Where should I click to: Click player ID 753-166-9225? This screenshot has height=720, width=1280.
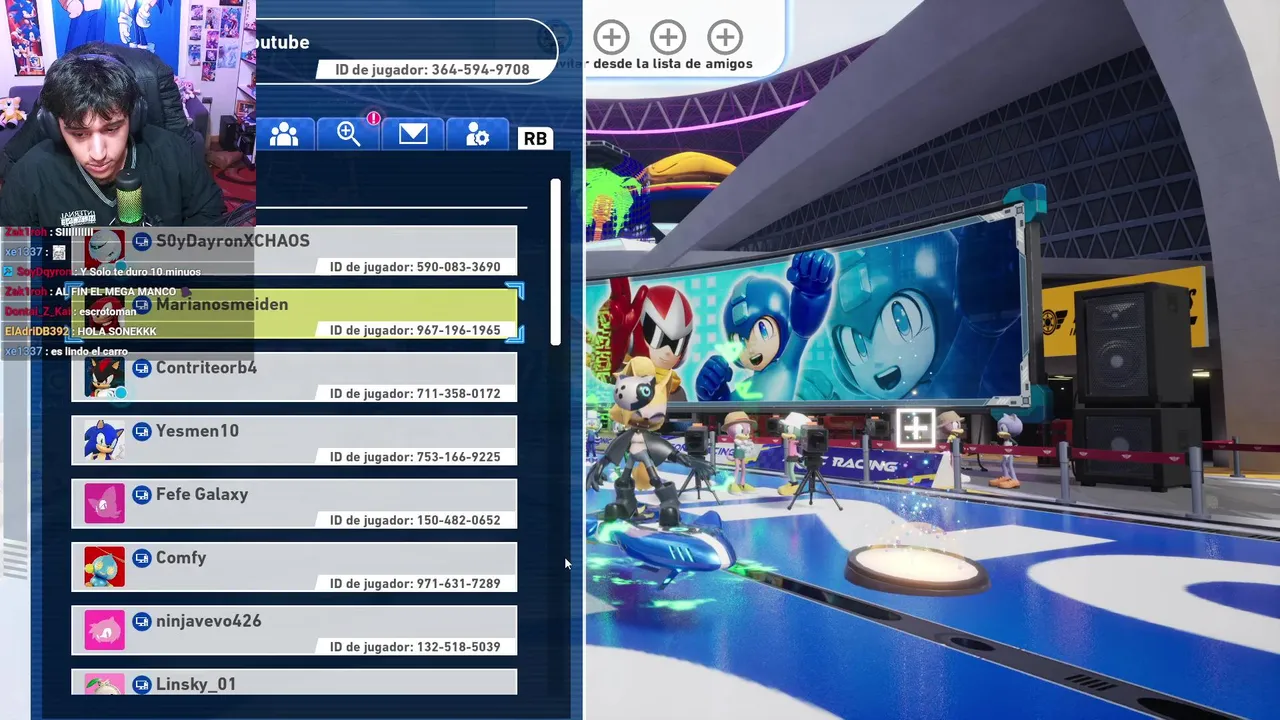(x=415, y=457)
